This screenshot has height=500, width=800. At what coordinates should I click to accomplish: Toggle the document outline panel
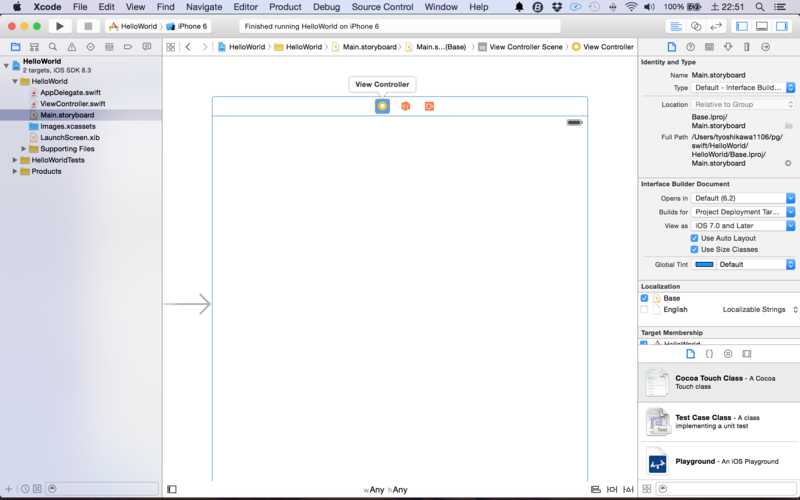(172, 489)
